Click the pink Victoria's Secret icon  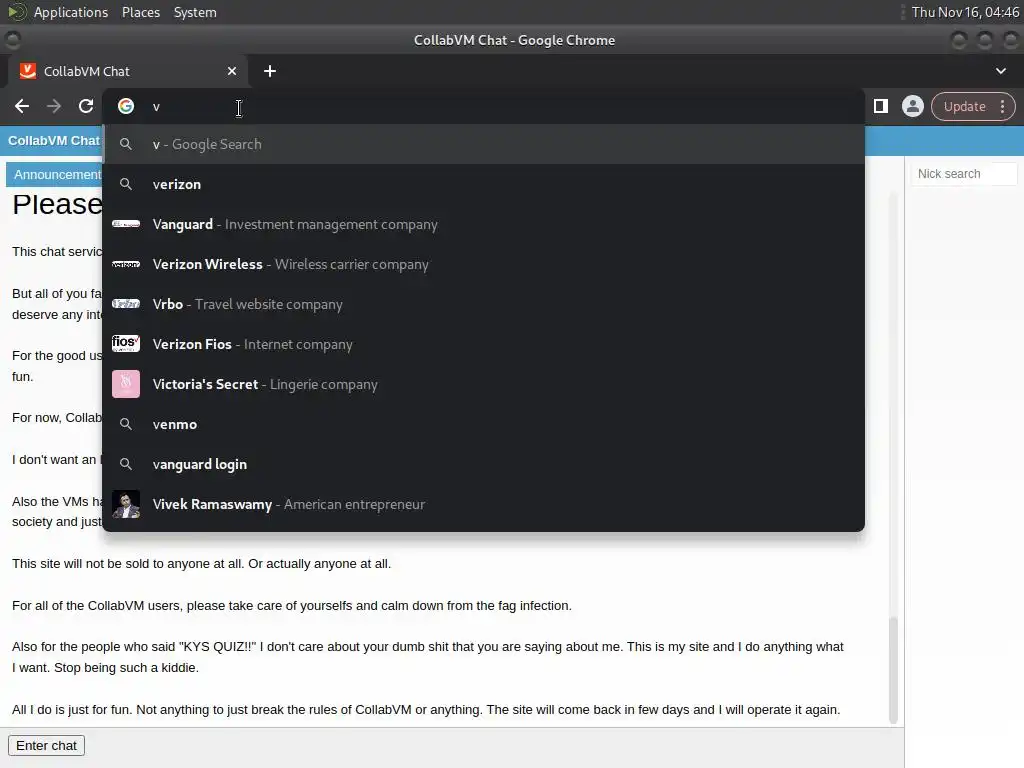point(126,384)
